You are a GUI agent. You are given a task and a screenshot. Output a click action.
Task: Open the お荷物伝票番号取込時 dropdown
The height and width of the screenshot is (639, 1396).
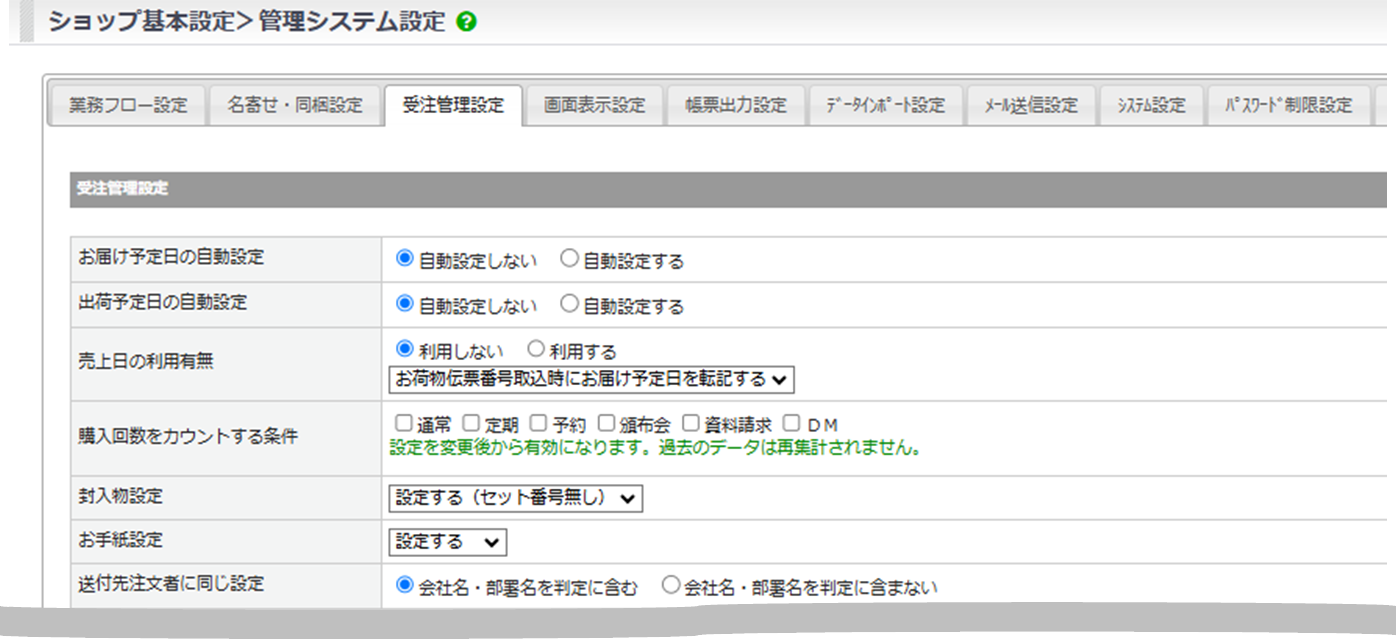click(x=591, y=379)
